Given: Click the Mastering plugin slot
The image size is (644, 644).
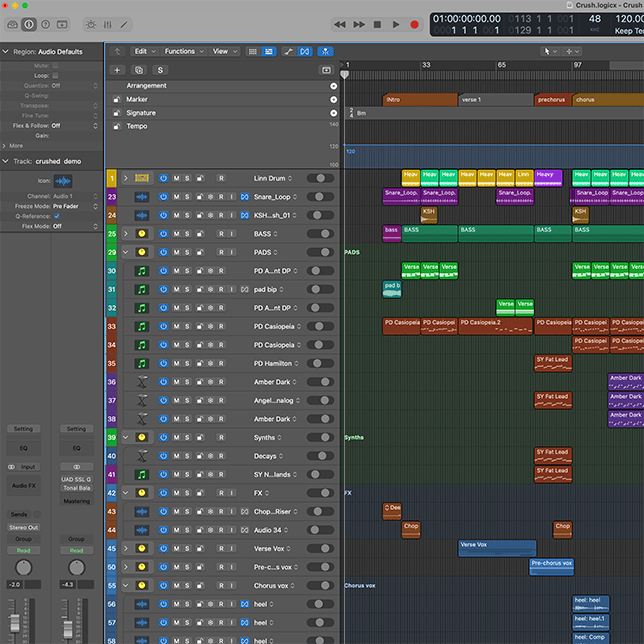Looking at the screenshot, I should click(76, 501).
